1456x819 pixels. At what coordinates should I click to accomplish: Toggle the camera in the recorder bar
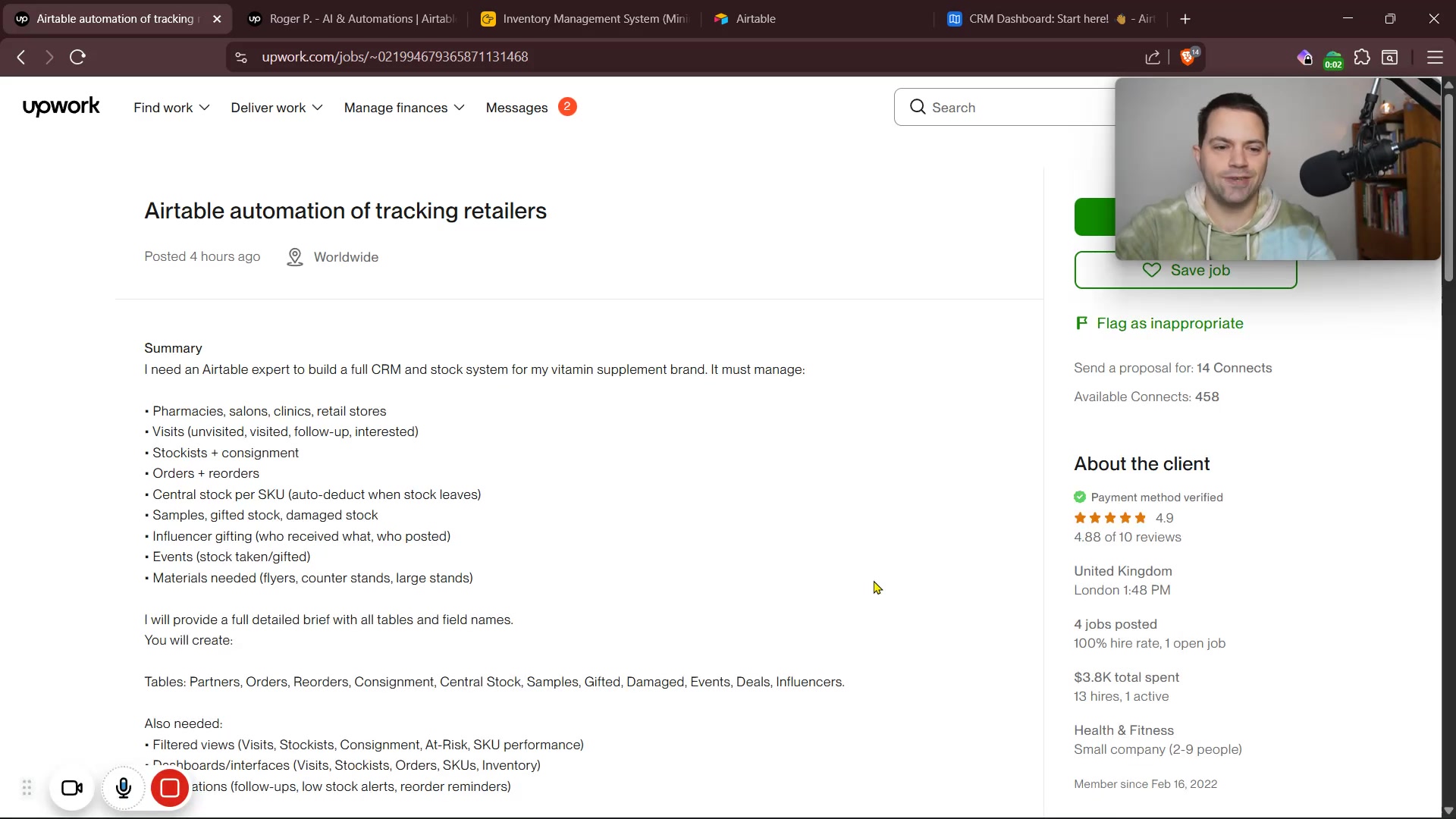coord(72,788)
